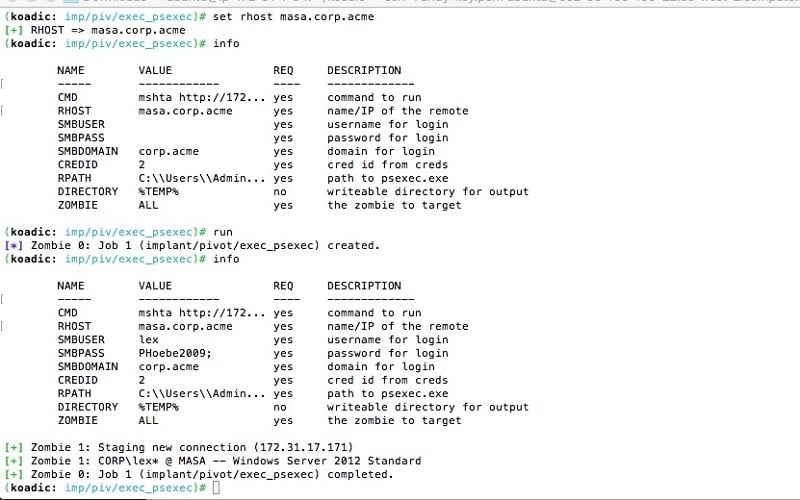
Task: Click RPATH value 'C:\\Users\\Admin...' in second table
Action: [202, 393]
